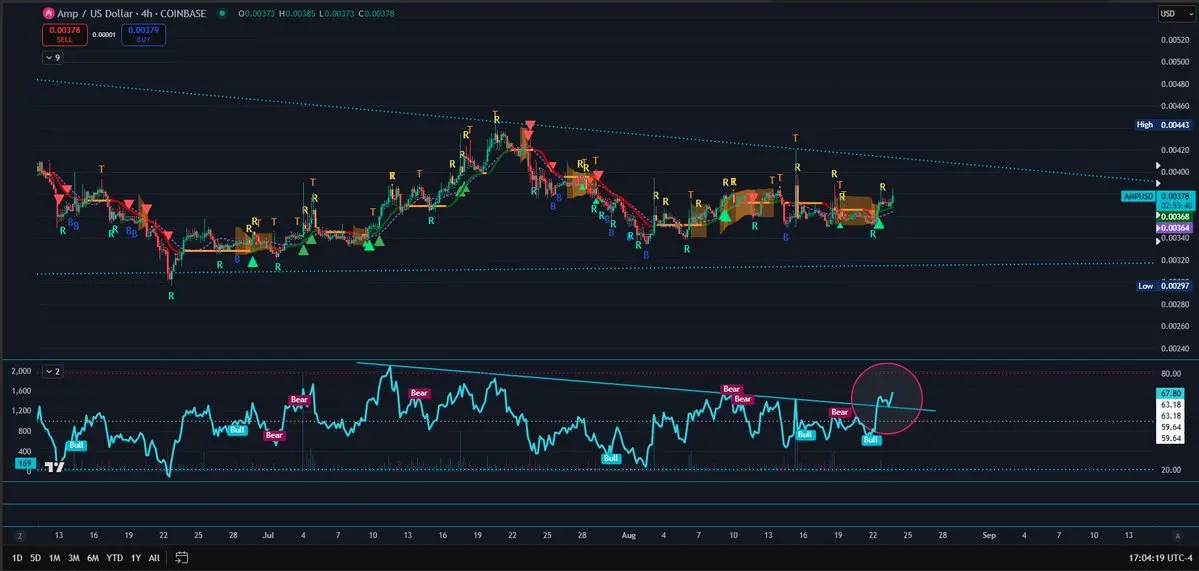Select the 3M time range
Image resolution: width=1199 pixels, height=571 pixels.
(x=73, y=557)
